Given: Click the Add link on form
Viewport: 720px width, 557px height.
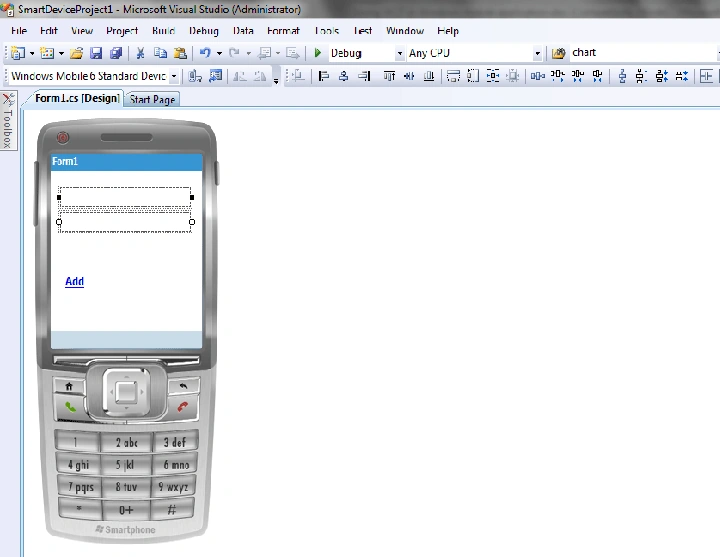Looking at the screenshot, I should [x=74, y=281].
